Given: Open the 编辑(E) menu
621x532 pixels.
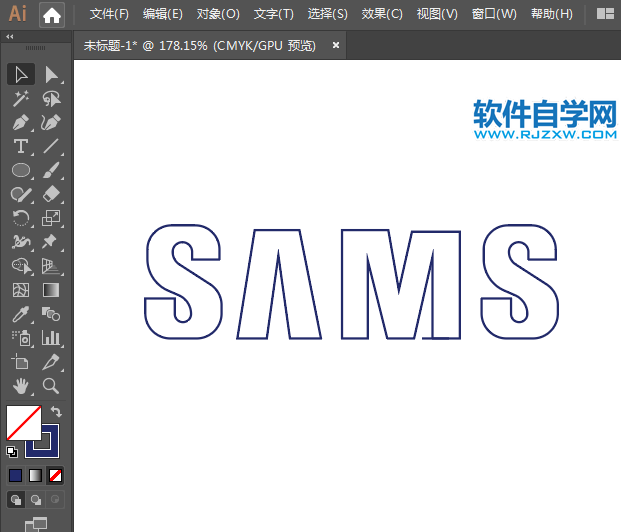Looking at the screenshot, I should coord(163,14).
